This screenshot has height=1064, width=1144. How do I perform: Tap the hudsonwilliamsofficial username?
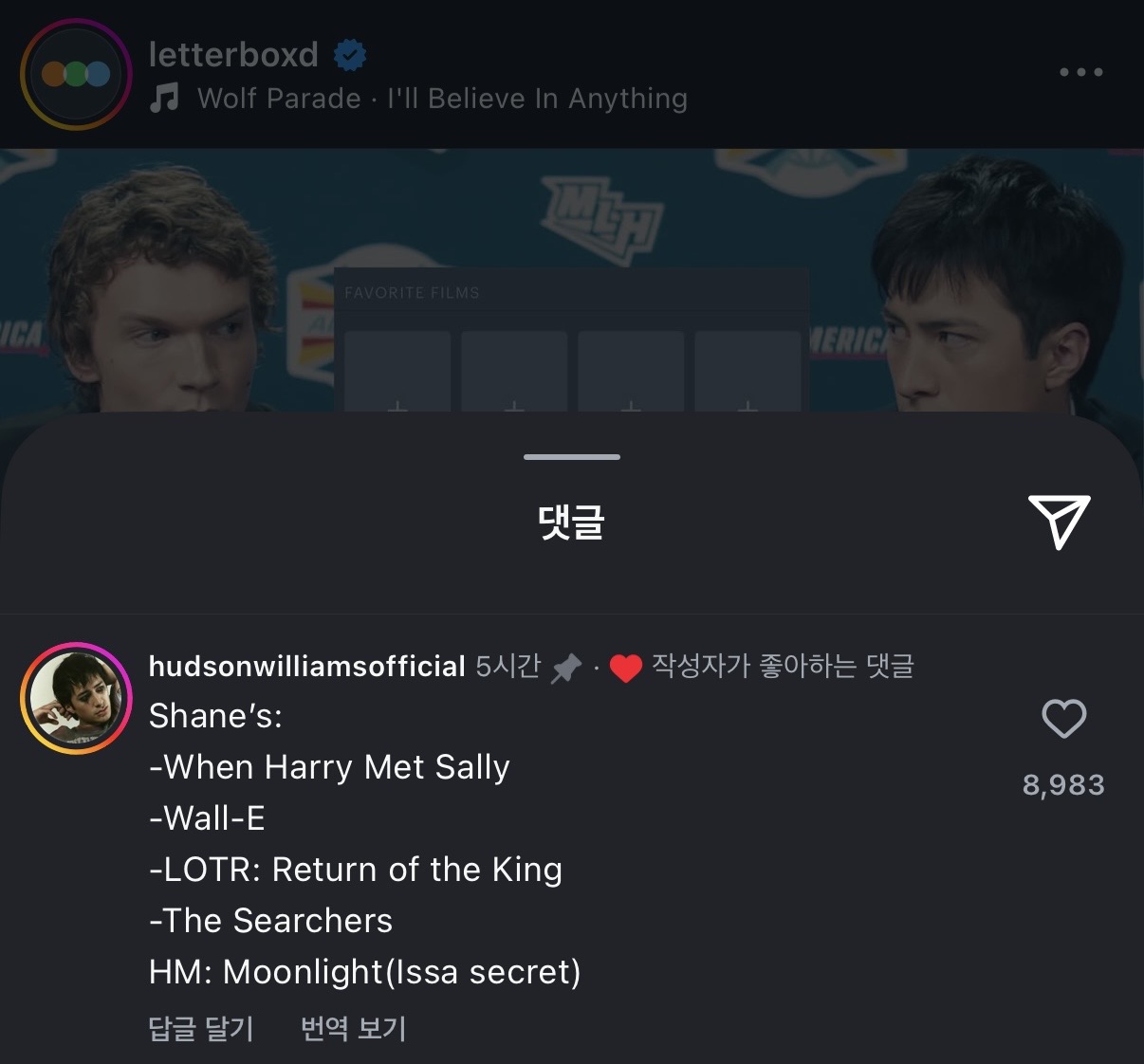(x=307, y=667)
